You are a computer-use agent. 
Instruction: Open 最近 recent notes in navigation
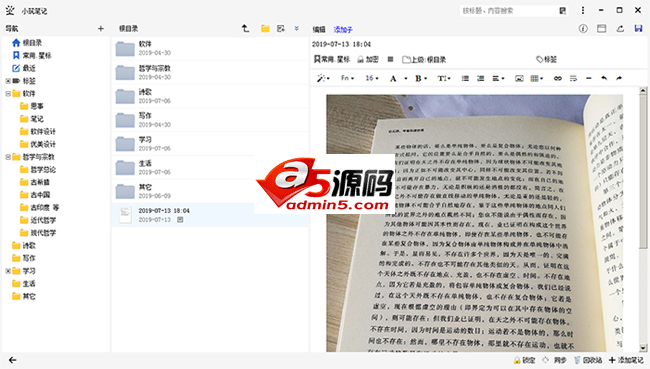24,68
